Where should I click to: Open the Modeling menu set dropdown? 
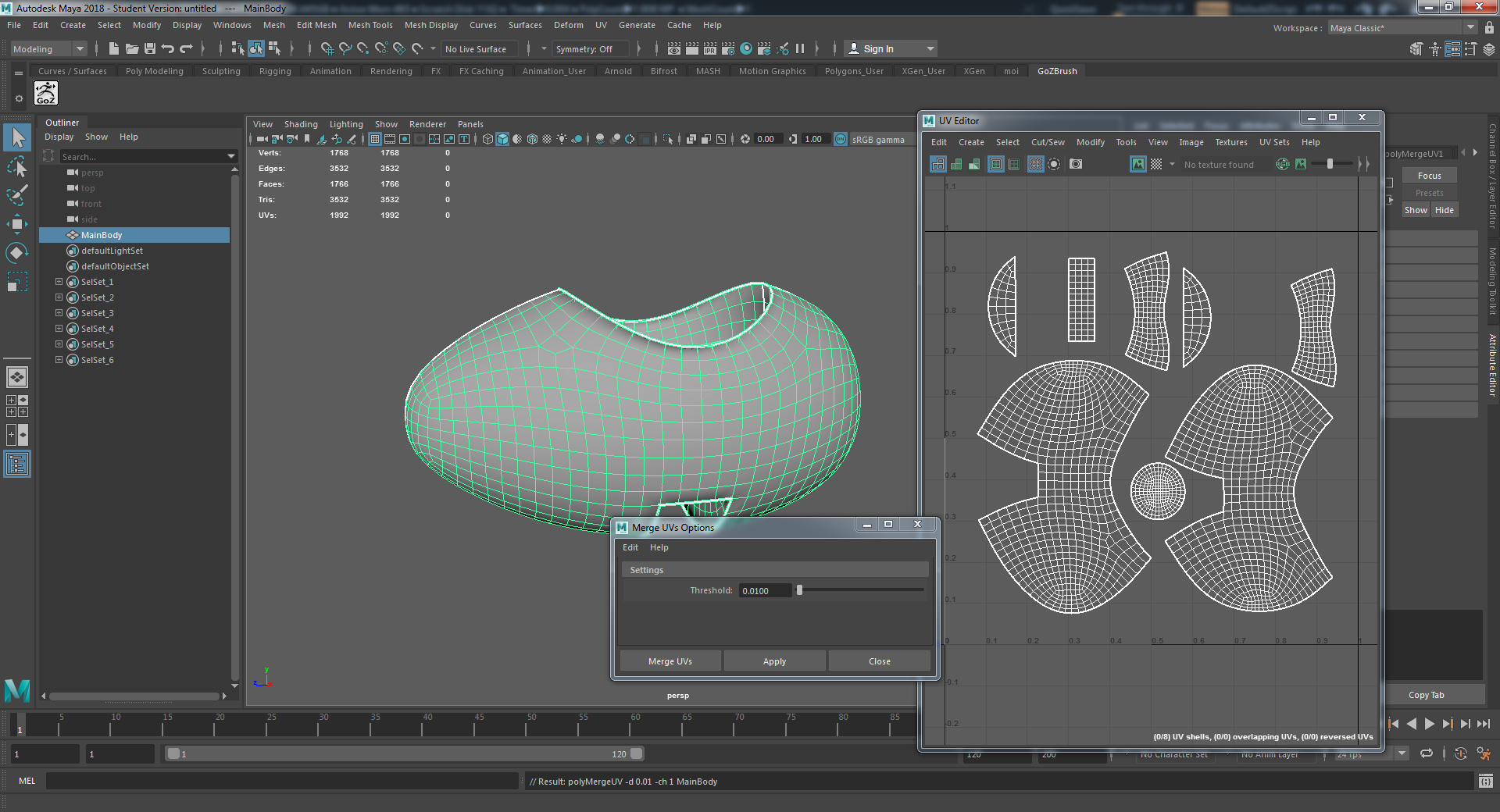pos(49,48)
